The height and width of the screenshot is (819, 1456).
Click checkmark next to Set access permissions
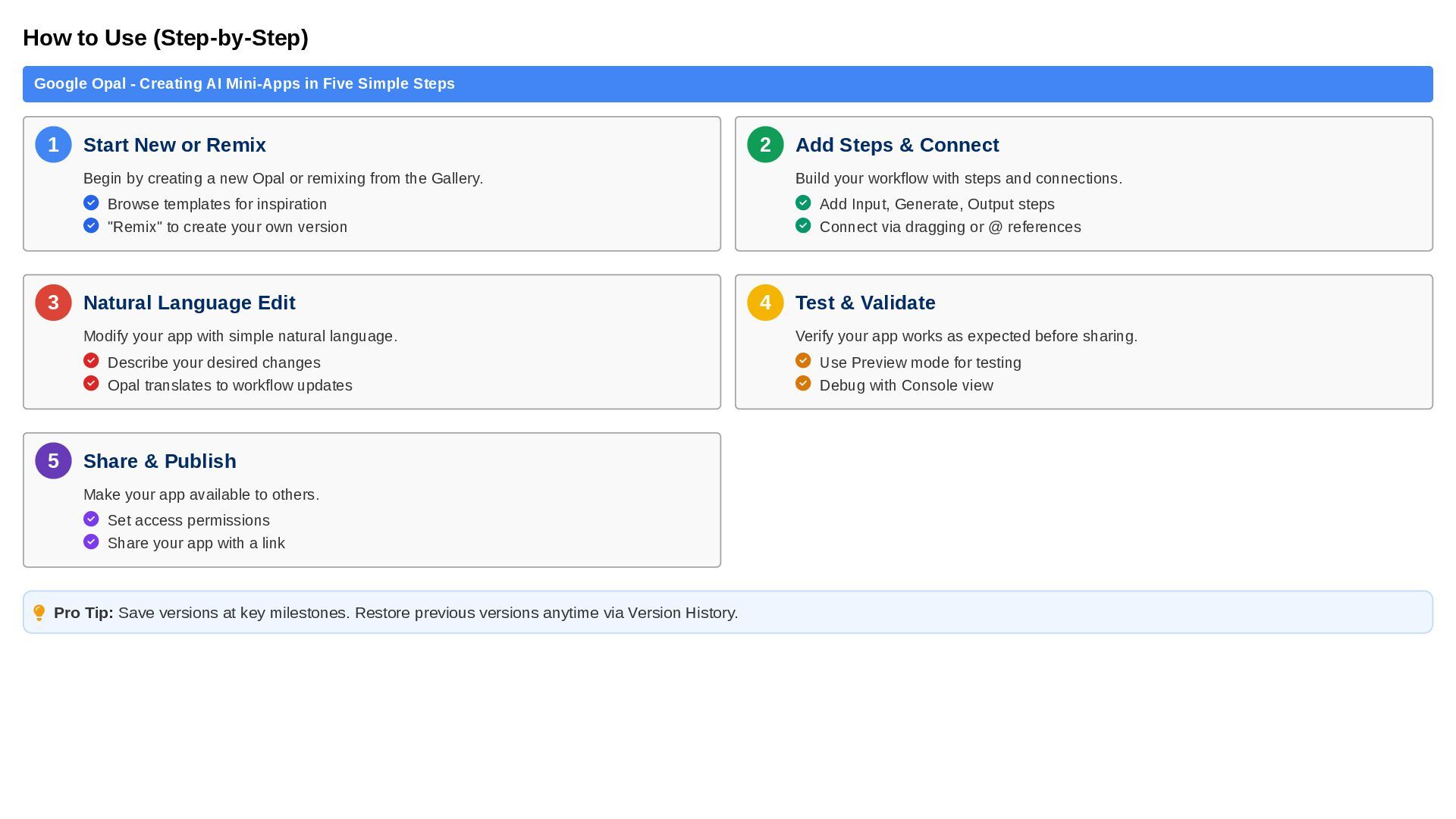pyautogui.click(x=91, y=519)
